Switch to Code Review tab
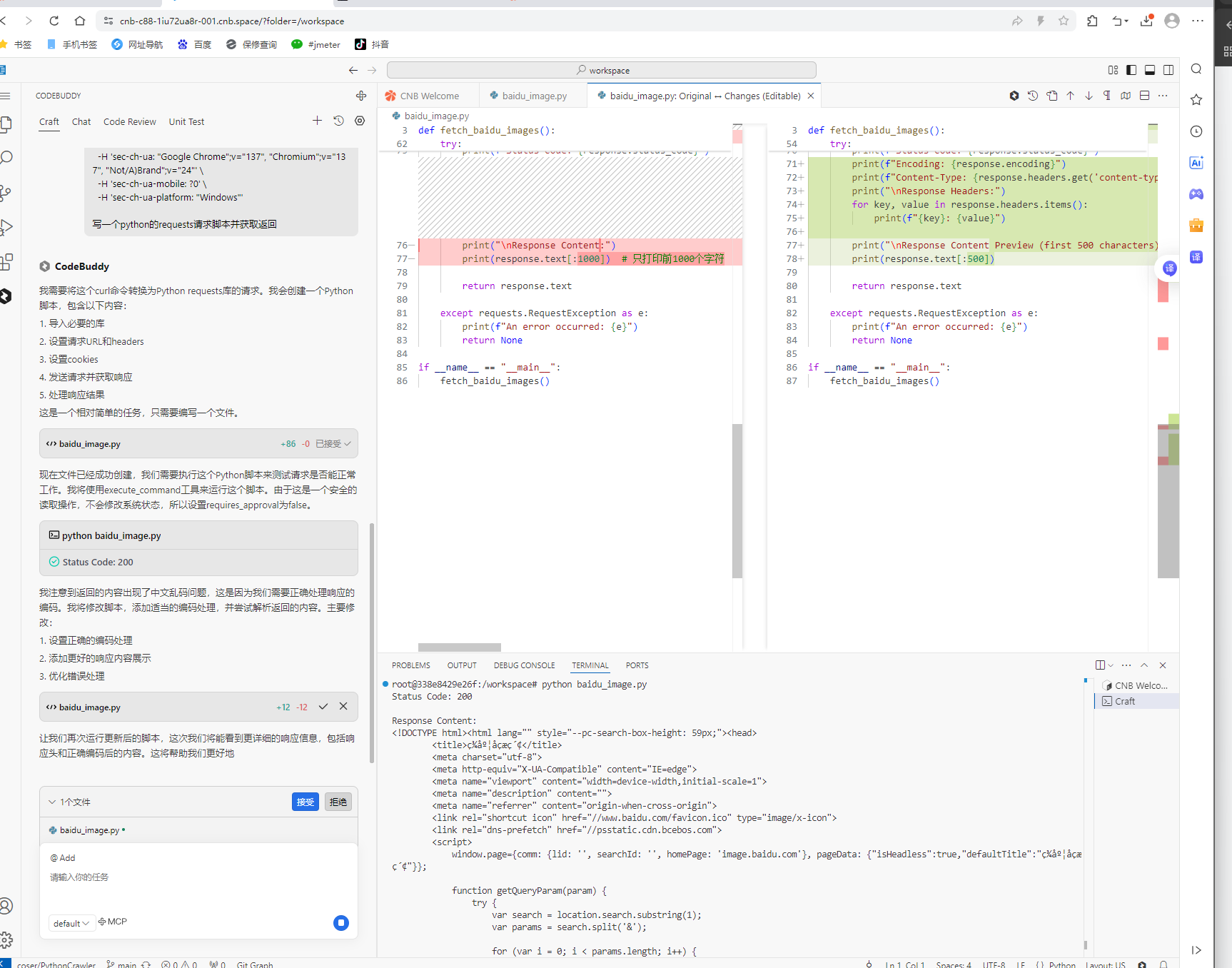1232x968 pixels. 130,122
